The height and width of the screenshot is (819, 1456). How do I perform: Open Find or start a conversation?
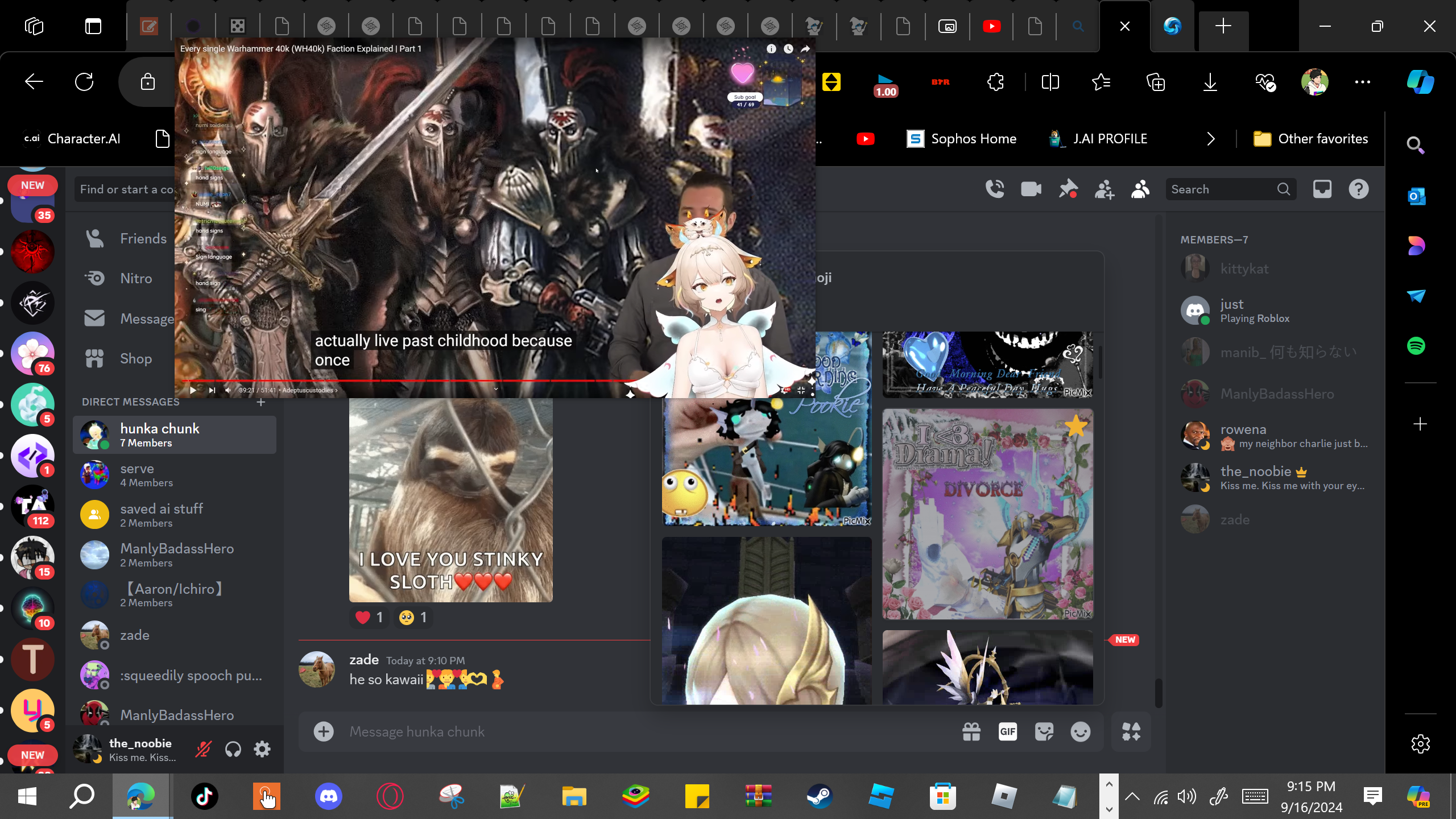pyautogui.click(x=125, y=189)
